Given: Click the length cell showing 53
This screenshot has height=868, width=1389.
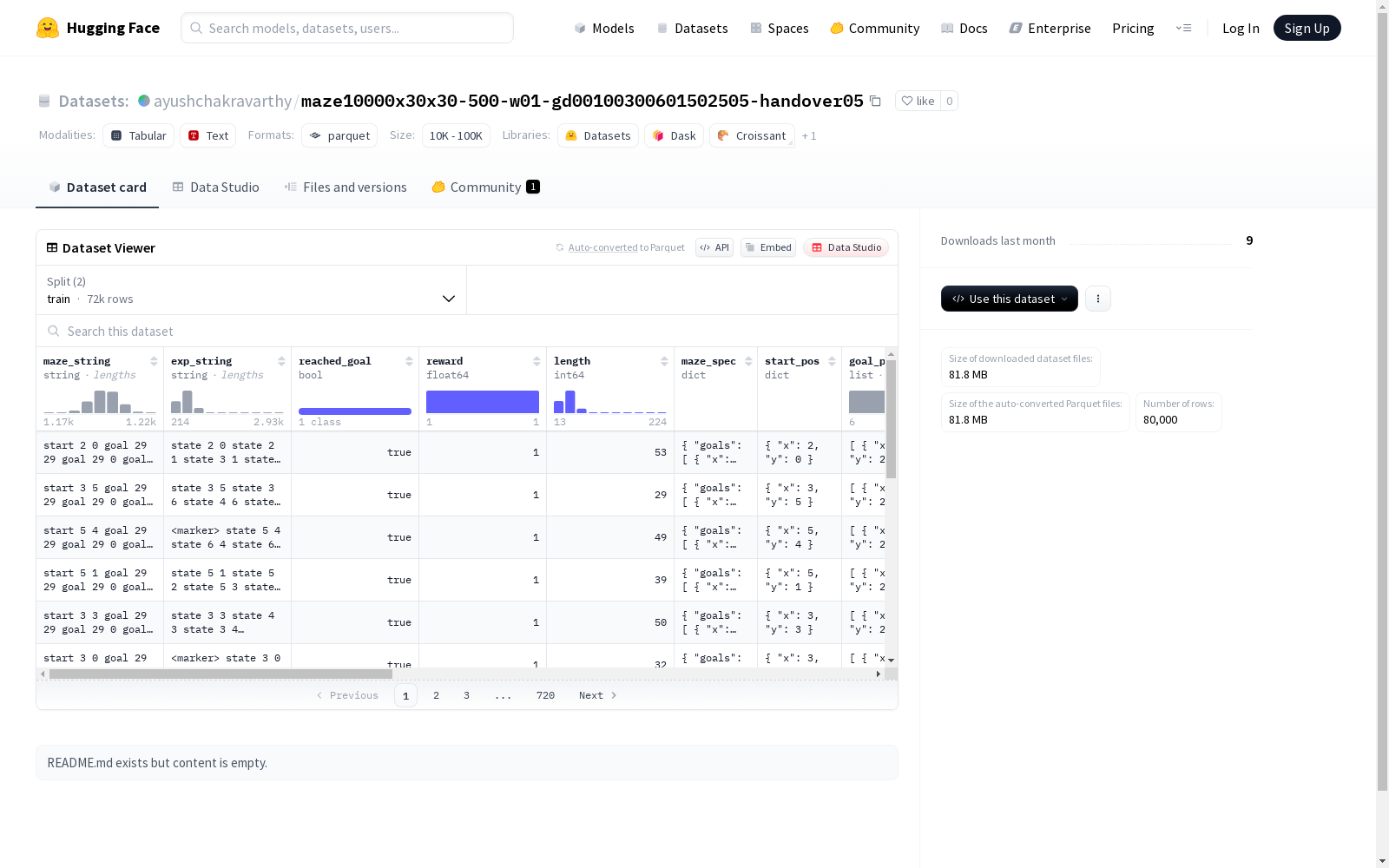Looking at the screenshot, I should click(610, 452).
